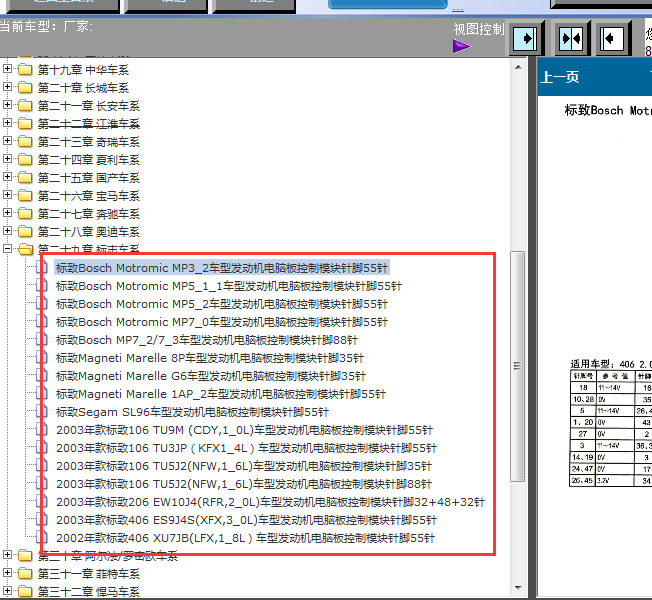Select folder icon of 第二十六章 宝马车系
Viewport: 652px width, 600px height.
(x=25, y=195)
